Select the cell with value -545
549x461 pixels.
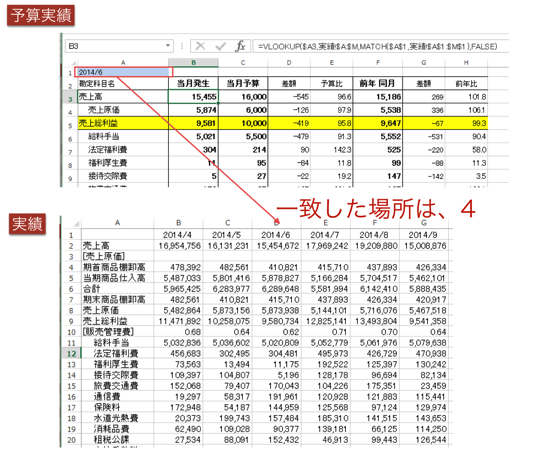tap(289, 97)
